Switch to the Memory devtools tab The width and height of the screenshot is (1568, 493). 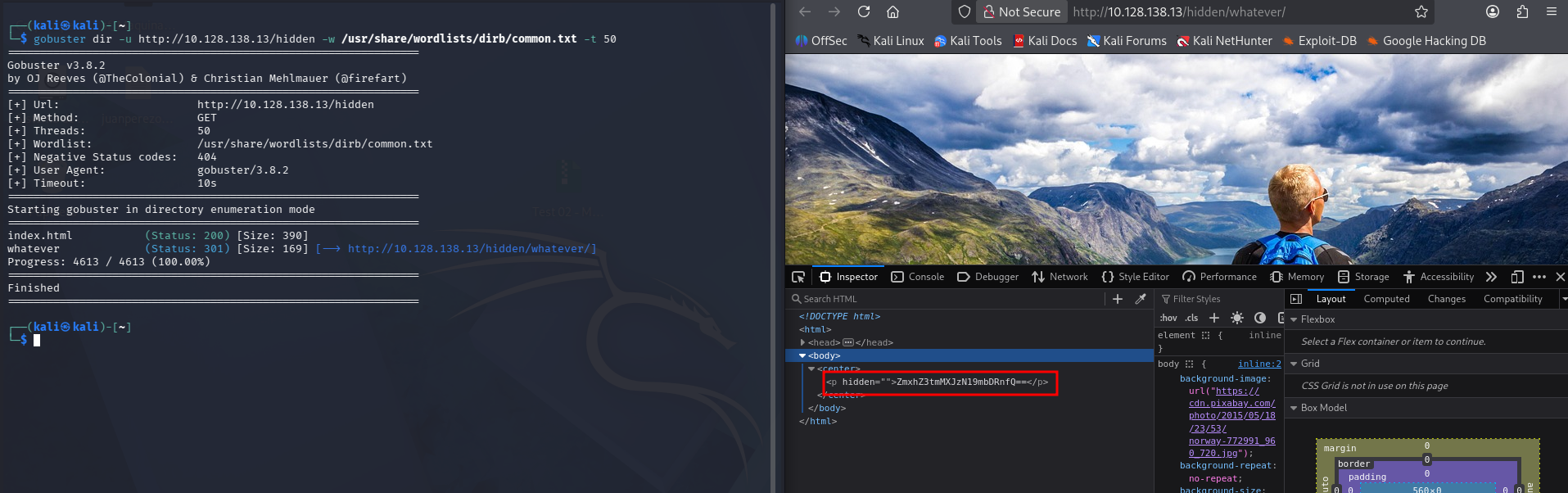[1297, 277]
